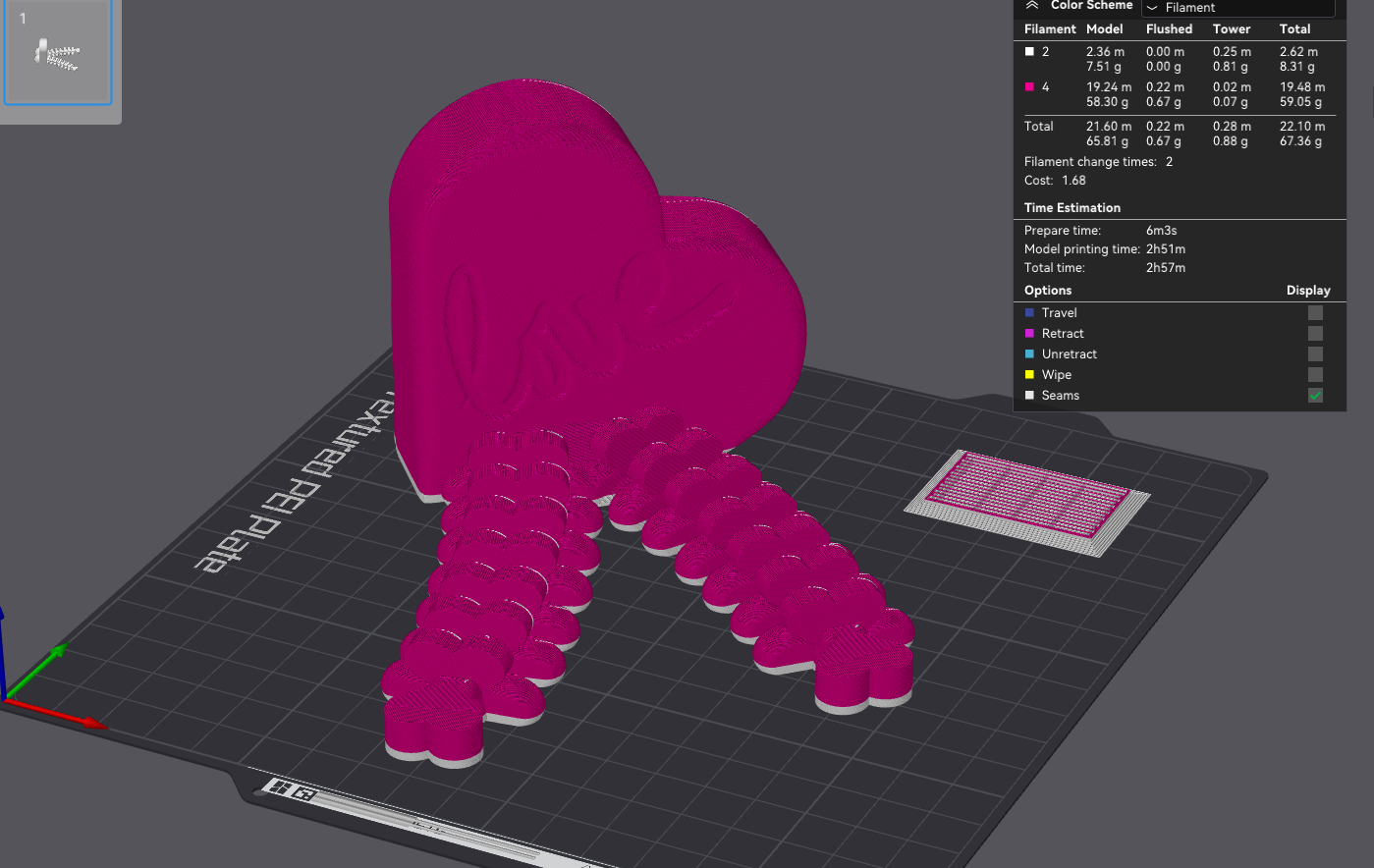Click the pink filament 4 color swatch

(1027, 86)
